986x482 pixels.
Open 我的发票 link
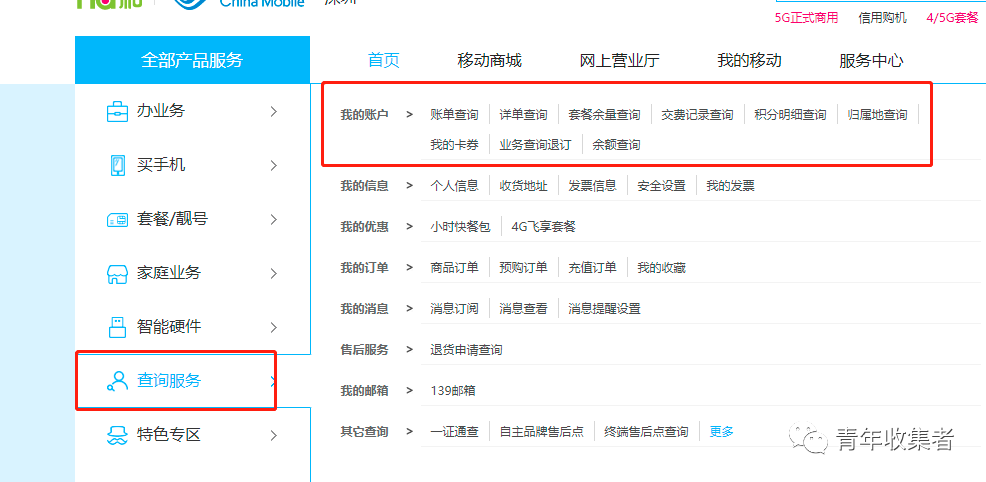(x=731, y=186)
